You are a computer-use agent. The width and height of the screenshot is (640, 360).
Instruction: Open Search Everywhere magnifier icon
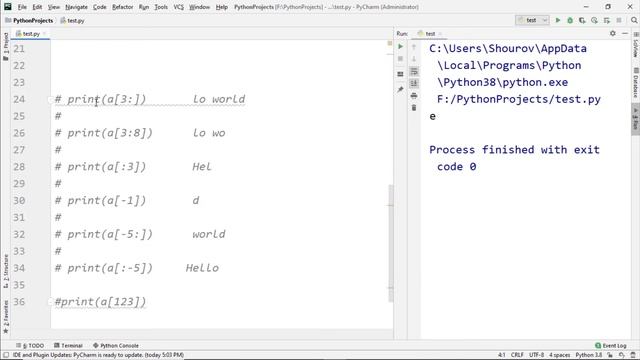pyautogui.click(x=634, y=20)
